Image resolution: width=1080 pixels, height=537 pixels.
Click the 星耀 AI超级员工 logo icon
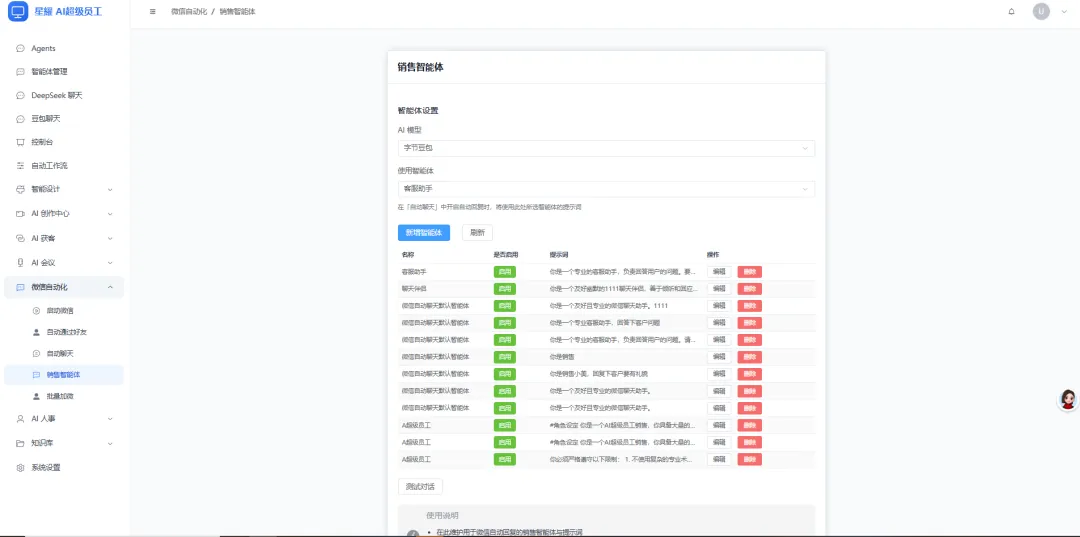coord(17,12)
